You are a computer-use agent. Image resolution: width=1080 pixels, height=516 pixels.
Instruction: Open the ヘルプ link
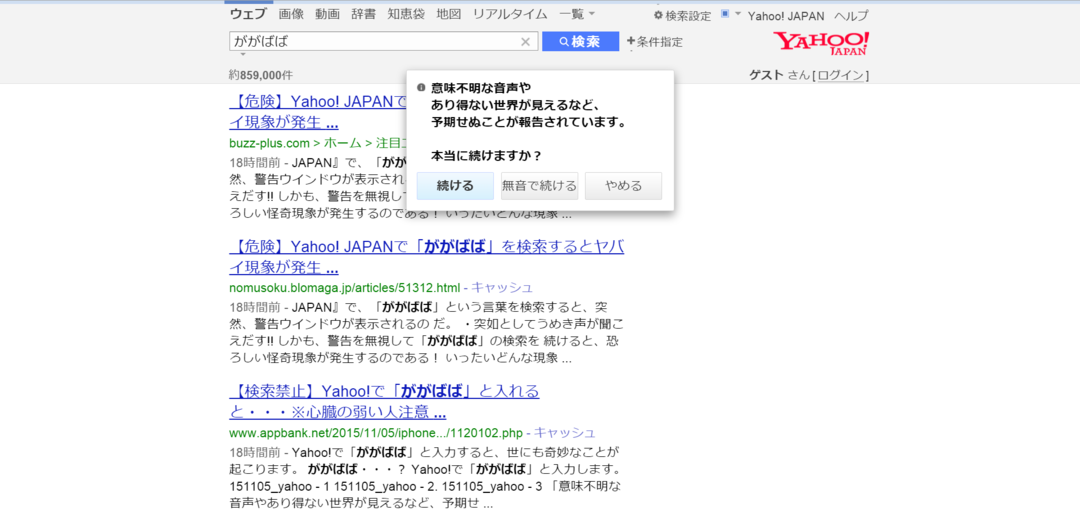tap(851, 16)
